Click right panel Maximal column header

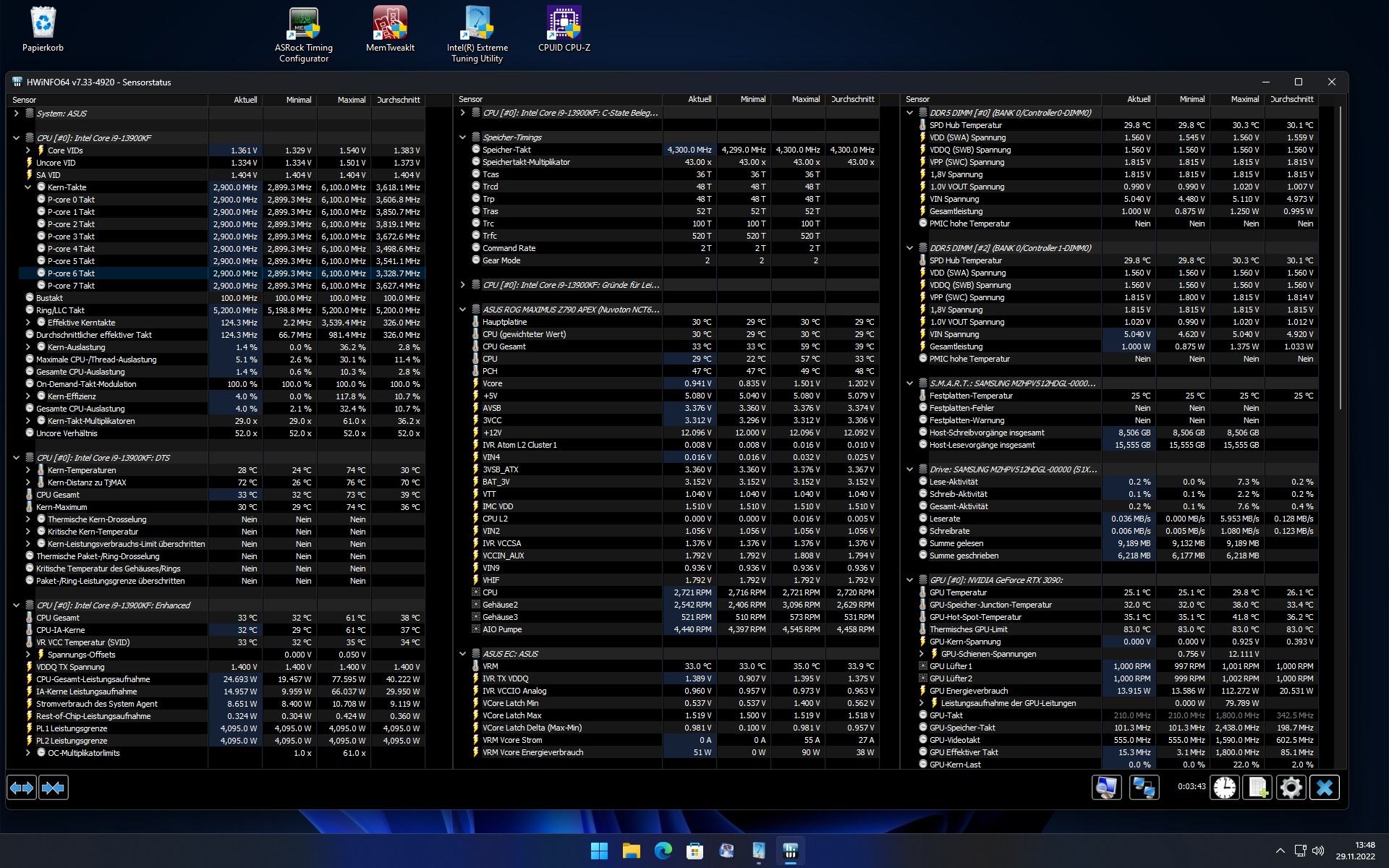point(1236,99)
